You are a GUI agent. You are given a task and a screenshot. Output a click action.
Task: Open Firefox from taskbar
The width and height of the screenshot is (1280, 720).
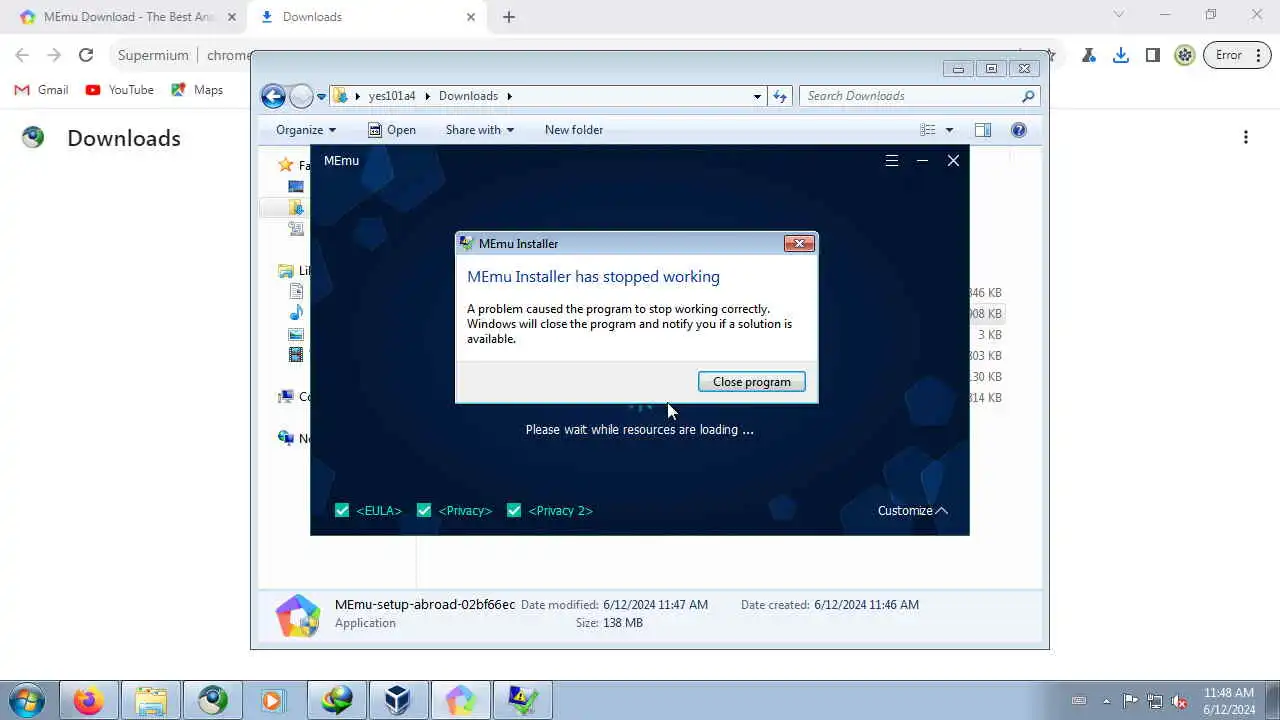[88, 700]
